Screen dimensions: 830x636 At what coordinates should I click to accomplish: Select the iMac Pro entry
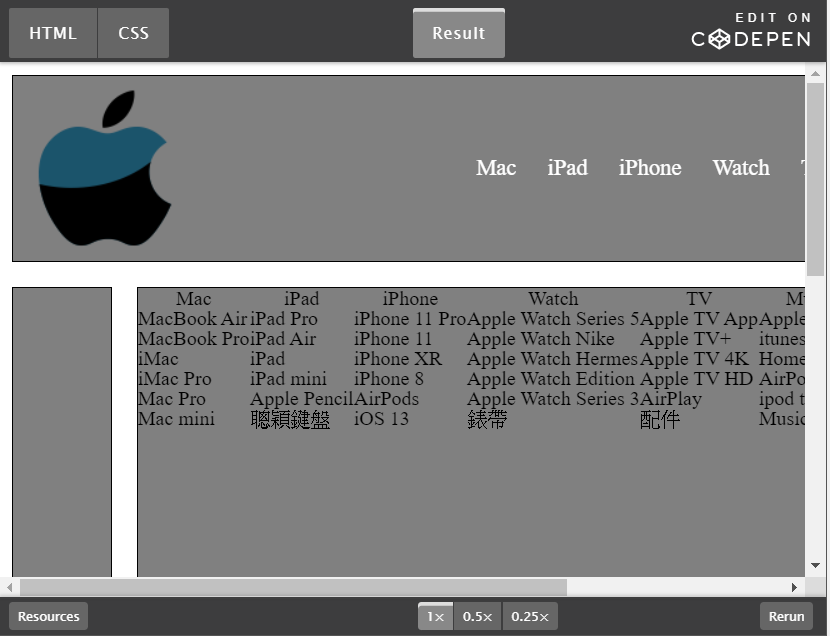[175, 379]
